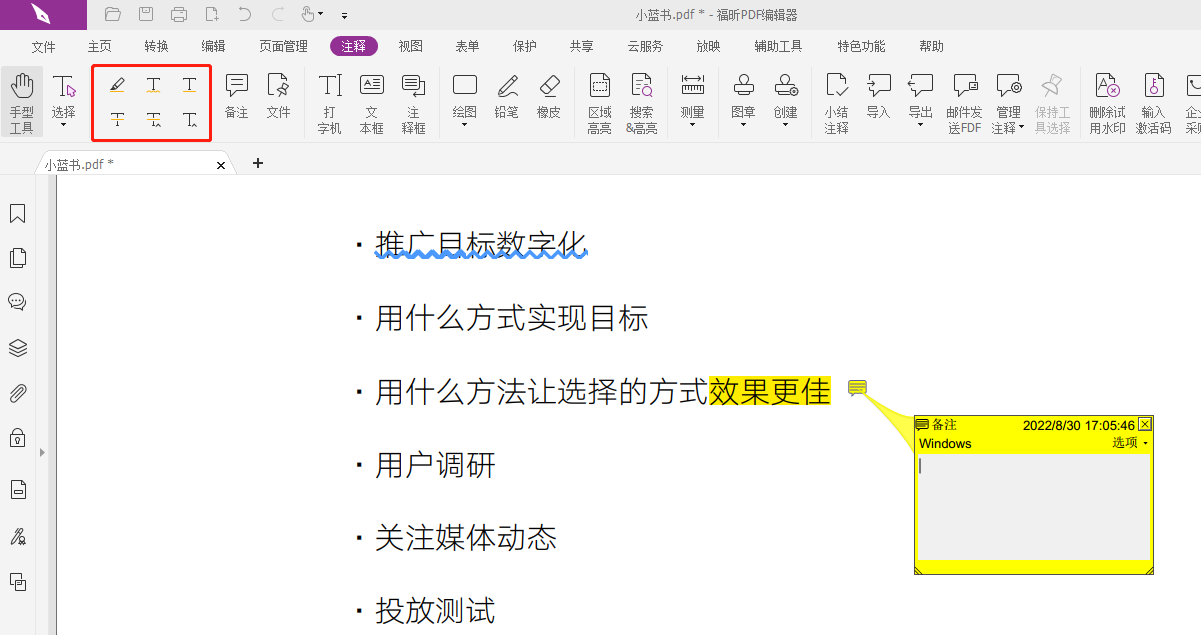1201x635 pixels.
Task: Pick the 铅笔 pencil drawing tool
Action: (506, 95)
